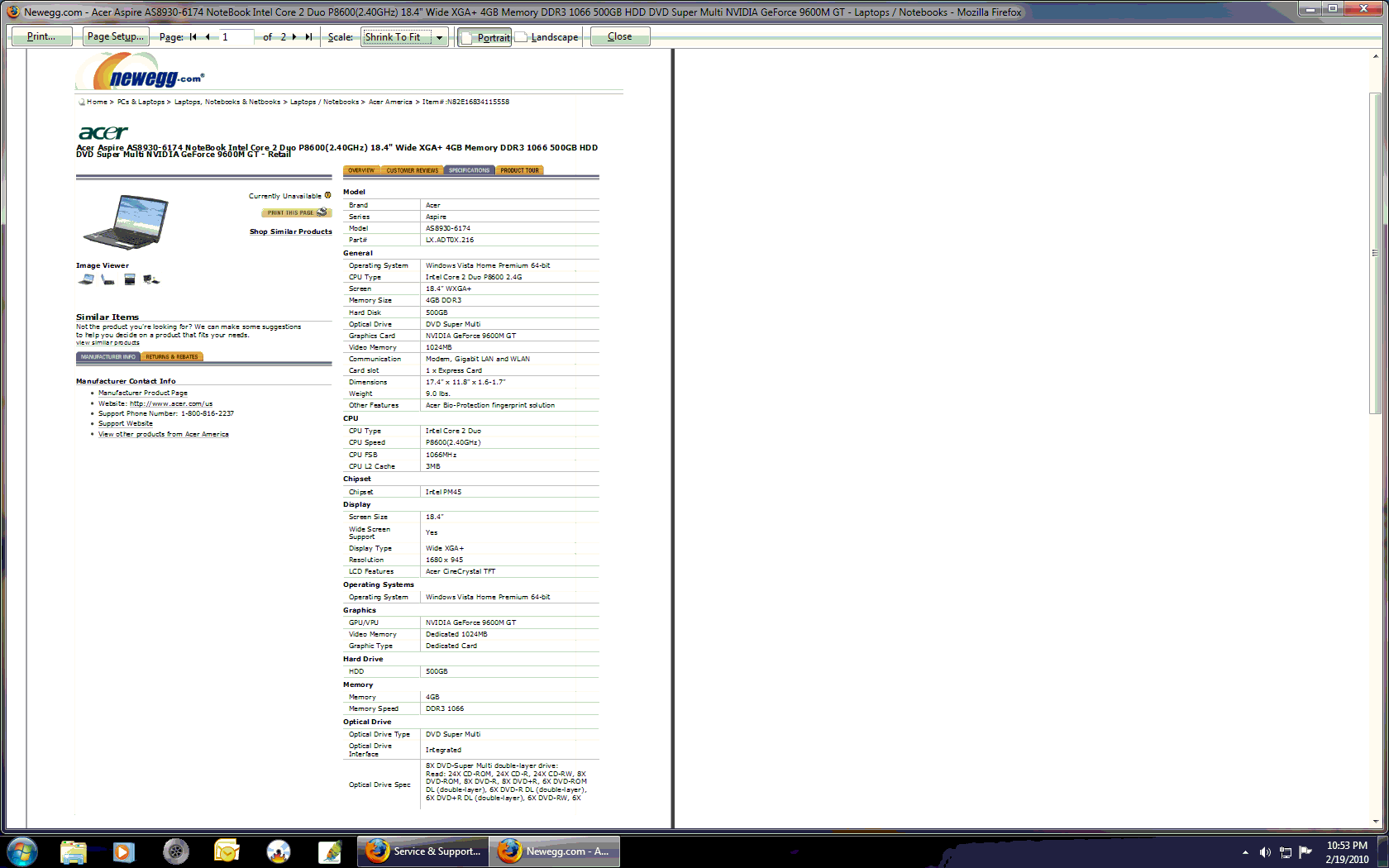Click 'Acer CineCrystal TFT' LCD Features value
This screenshot has height=868, width=1389.
coord(461,572)
